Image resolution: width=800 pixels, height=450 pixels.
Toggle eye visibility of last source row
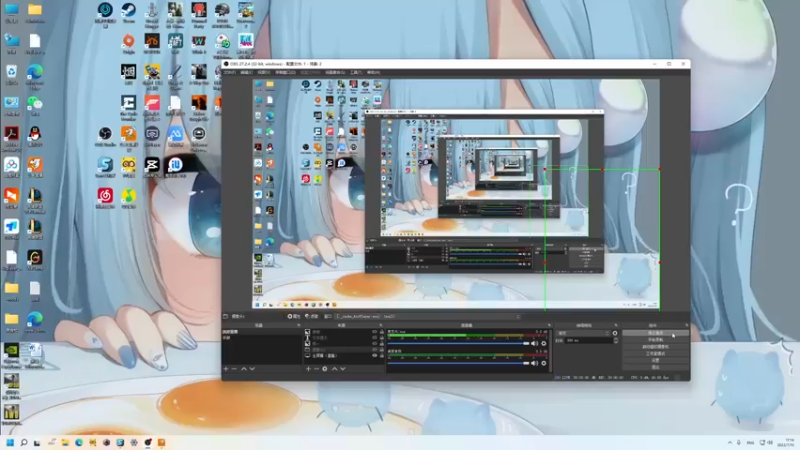(374, 356)
